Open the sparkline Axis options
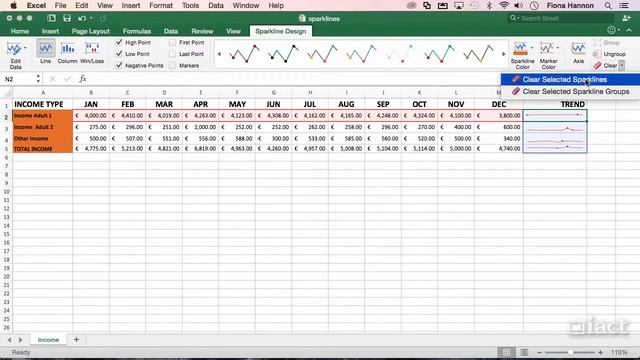 (x=578, y=52)
